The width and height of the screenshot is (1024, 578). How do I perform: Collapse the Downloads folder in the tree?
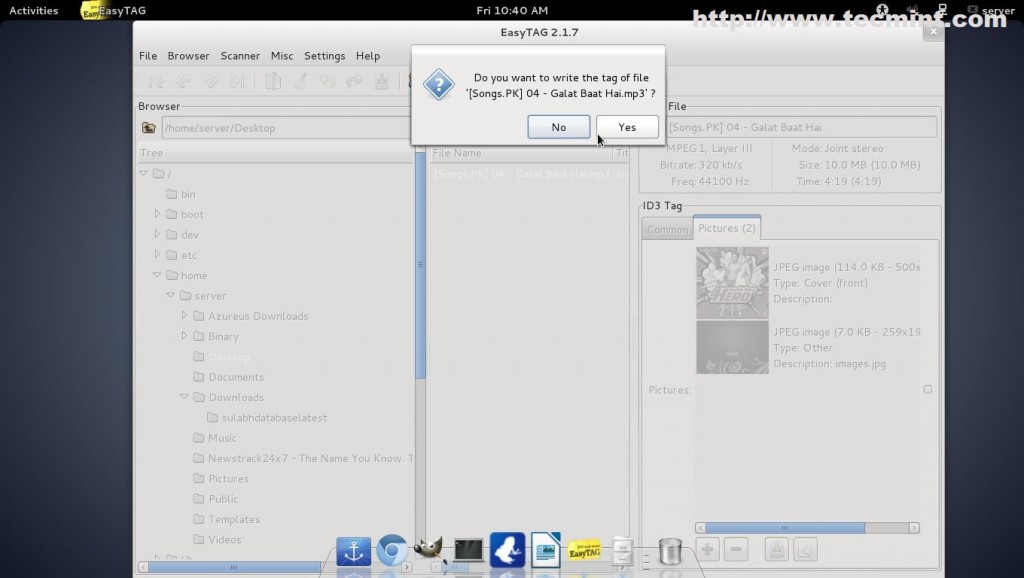(x=183, y=397)
